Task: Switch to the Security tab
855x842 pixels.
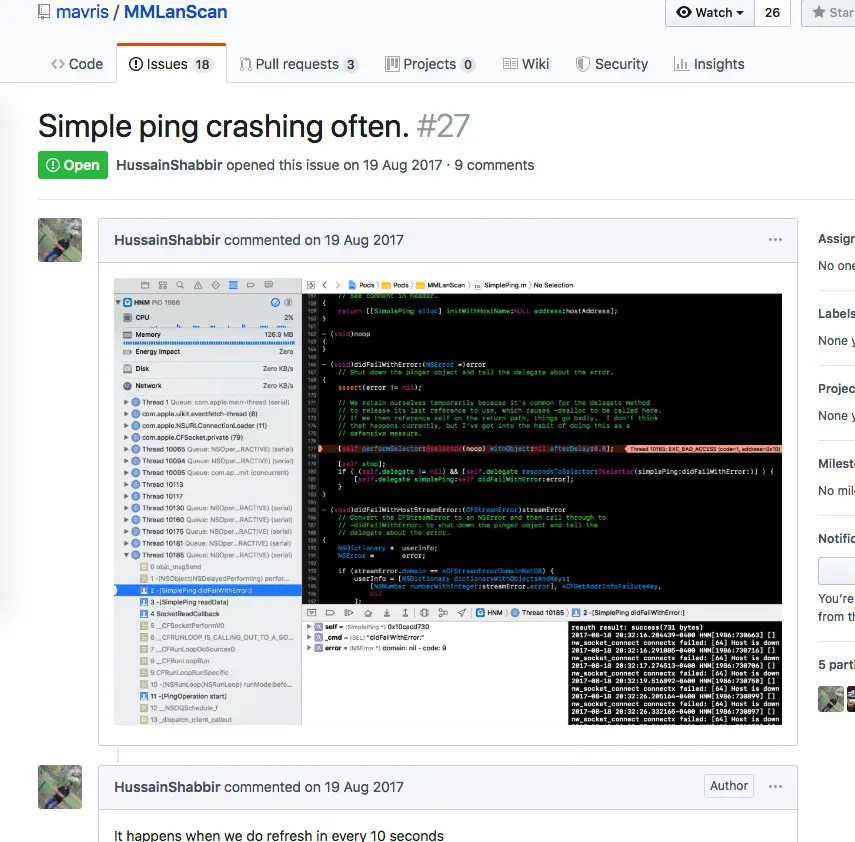Action: pyautogui.click(x=612, y=64)
